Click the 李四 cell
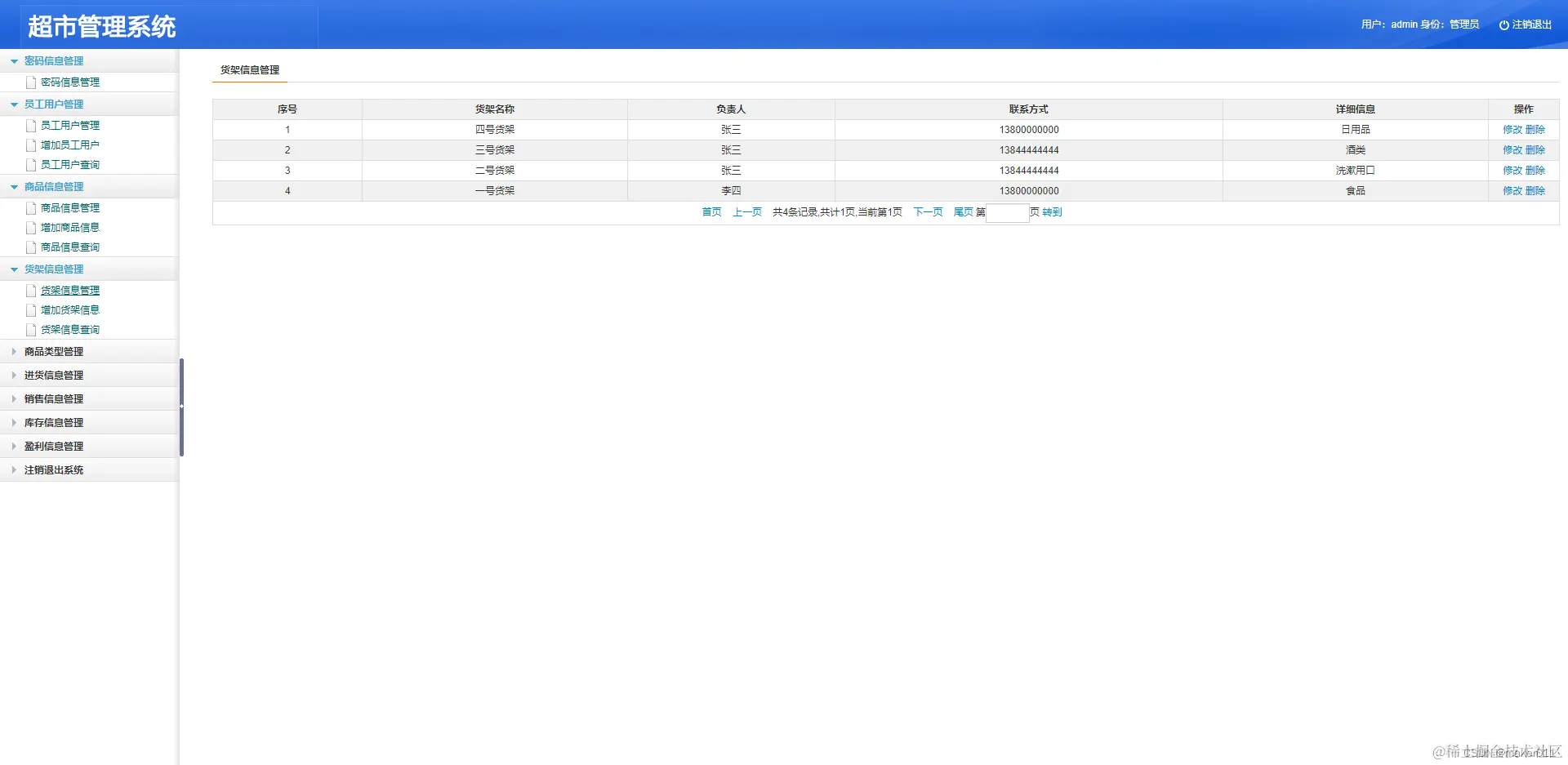The image size is (1568, 765). coord(731,191)
